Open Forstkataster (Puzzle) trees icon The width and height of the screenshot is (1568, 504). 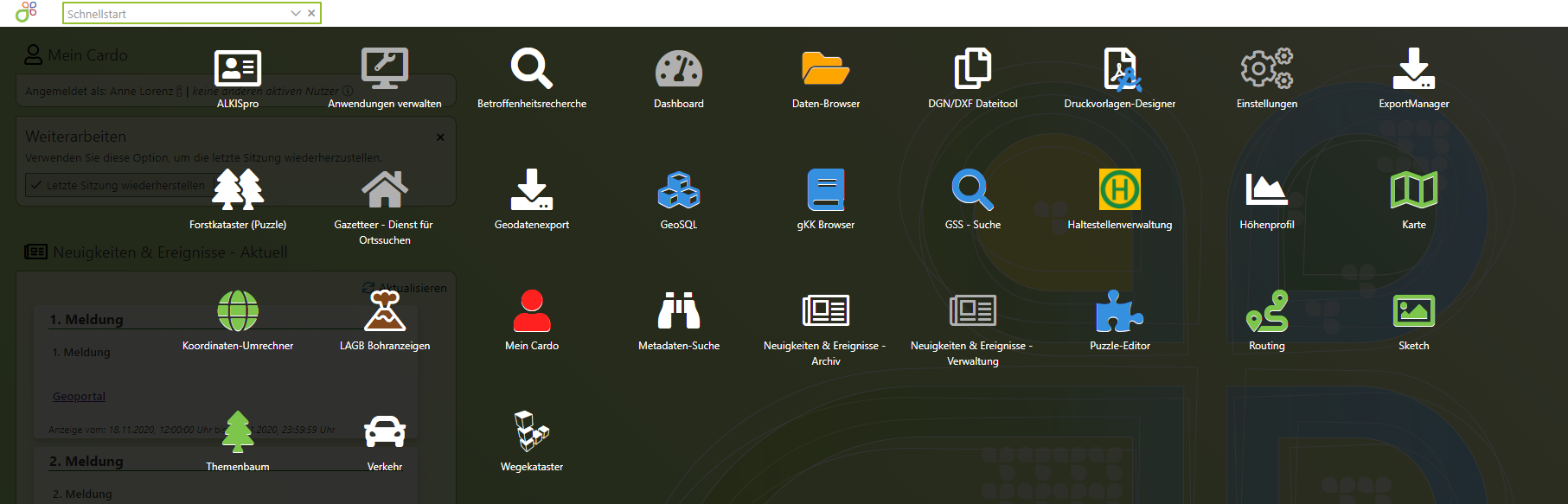tap(238, 189)
